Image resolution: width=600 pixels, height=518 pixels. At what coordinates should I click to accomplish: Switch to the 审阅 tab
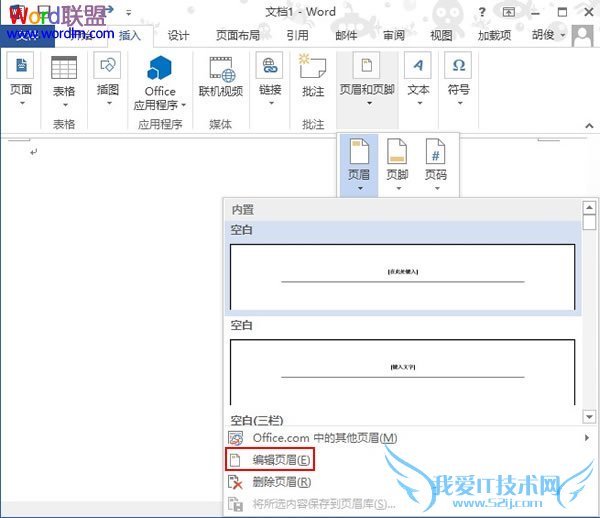click(394, 36)
